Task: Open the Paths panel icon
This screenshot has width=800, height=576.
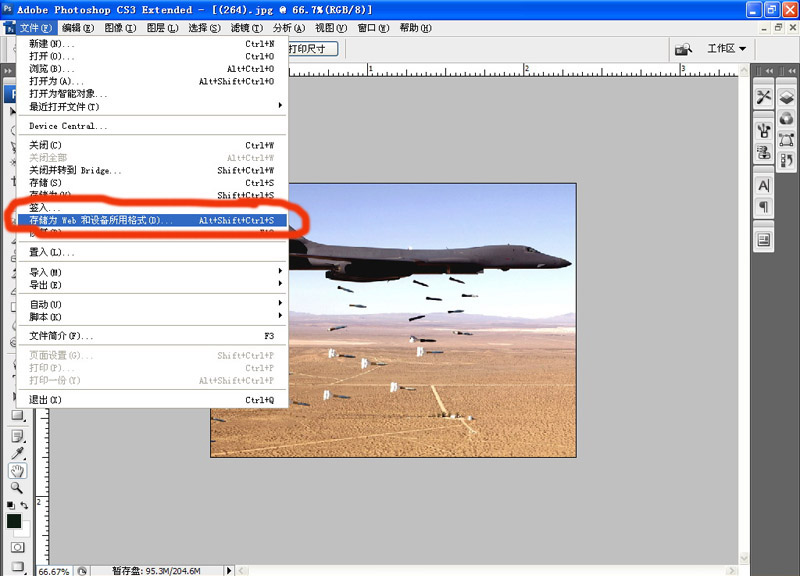Action: coord(787,140)
